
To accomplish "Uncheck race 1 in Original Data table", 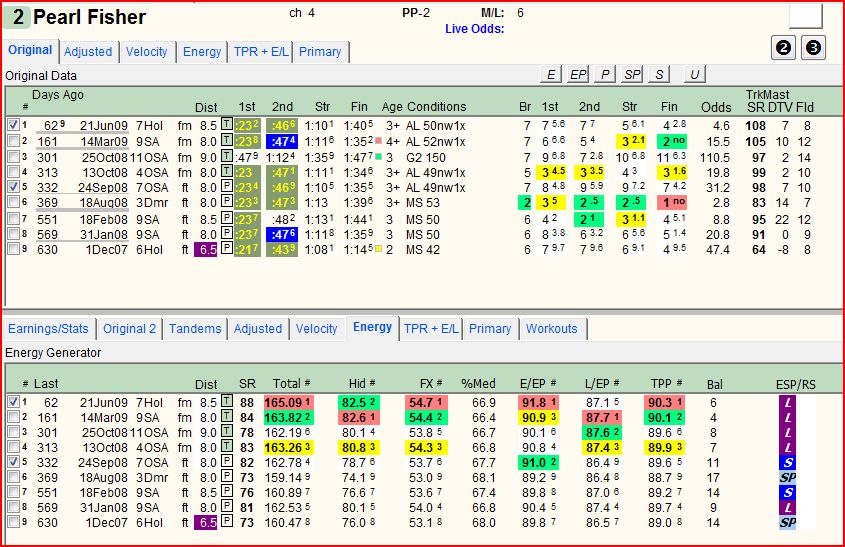I will (x=13, y=125).
